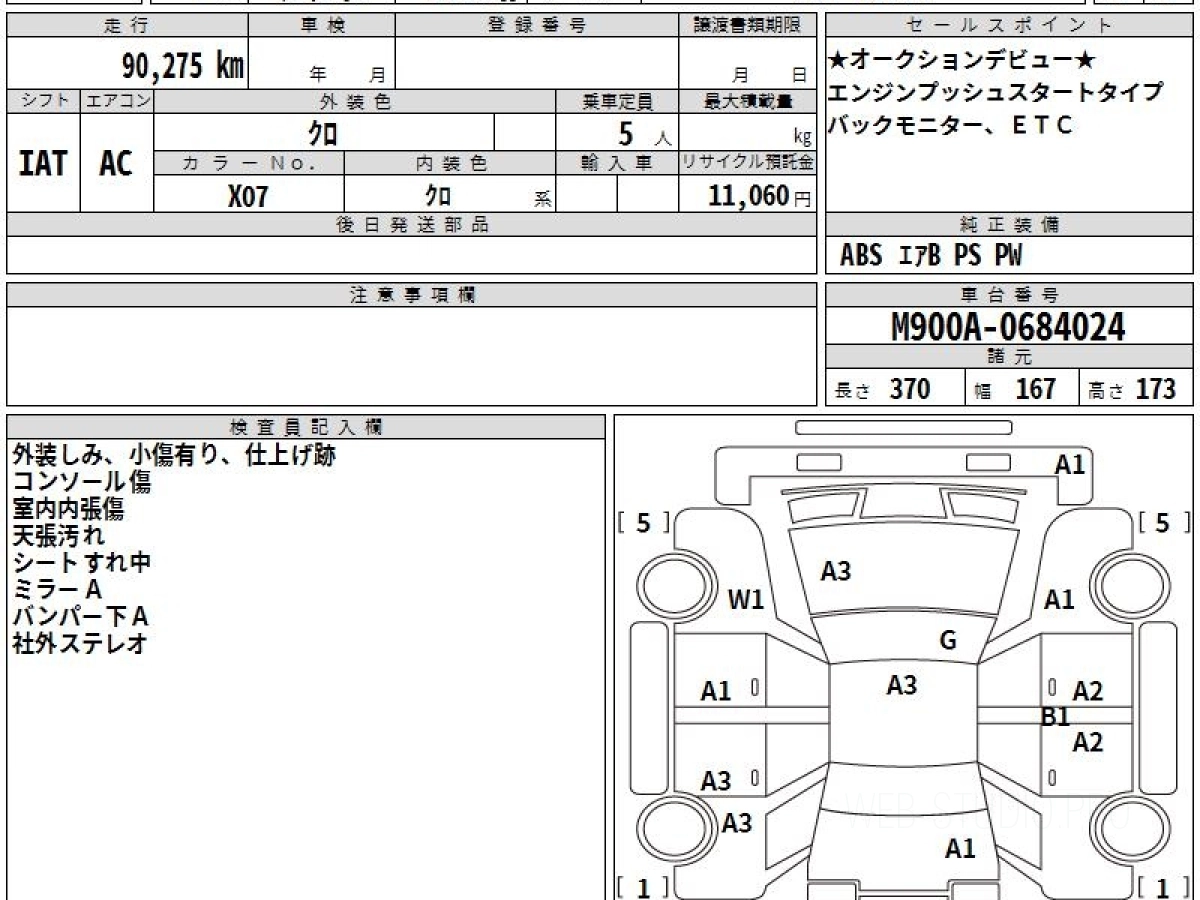
Task: Click the 純正装備 header
Action: click(x=1009, y=225)
